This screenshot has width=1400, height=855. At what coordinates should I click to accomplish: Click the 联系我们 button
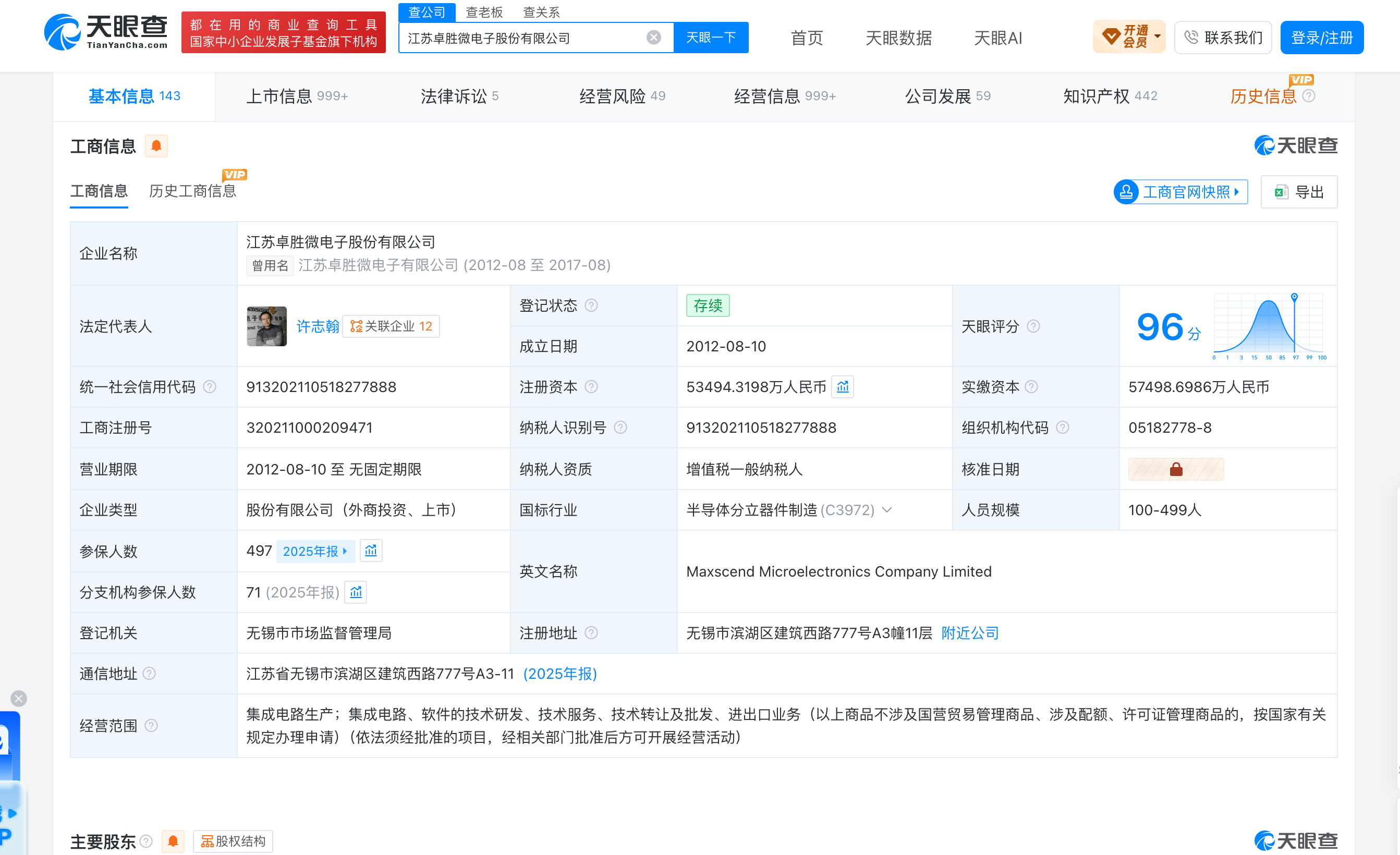click(1223, 38)
